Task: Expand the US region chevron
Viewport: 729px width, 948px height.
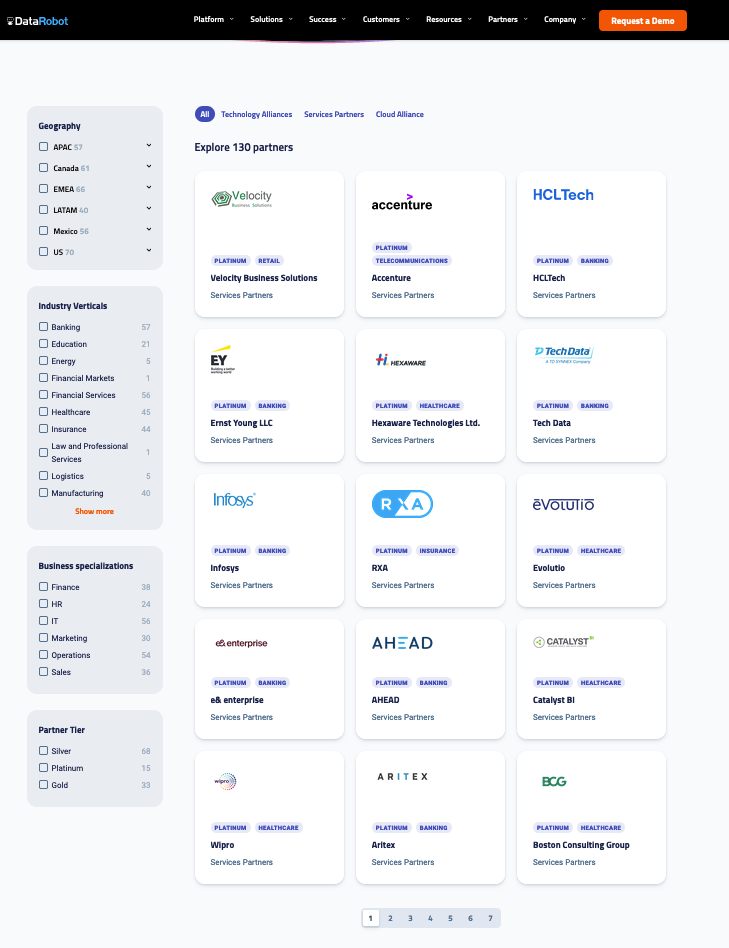Action: [149, 250]
